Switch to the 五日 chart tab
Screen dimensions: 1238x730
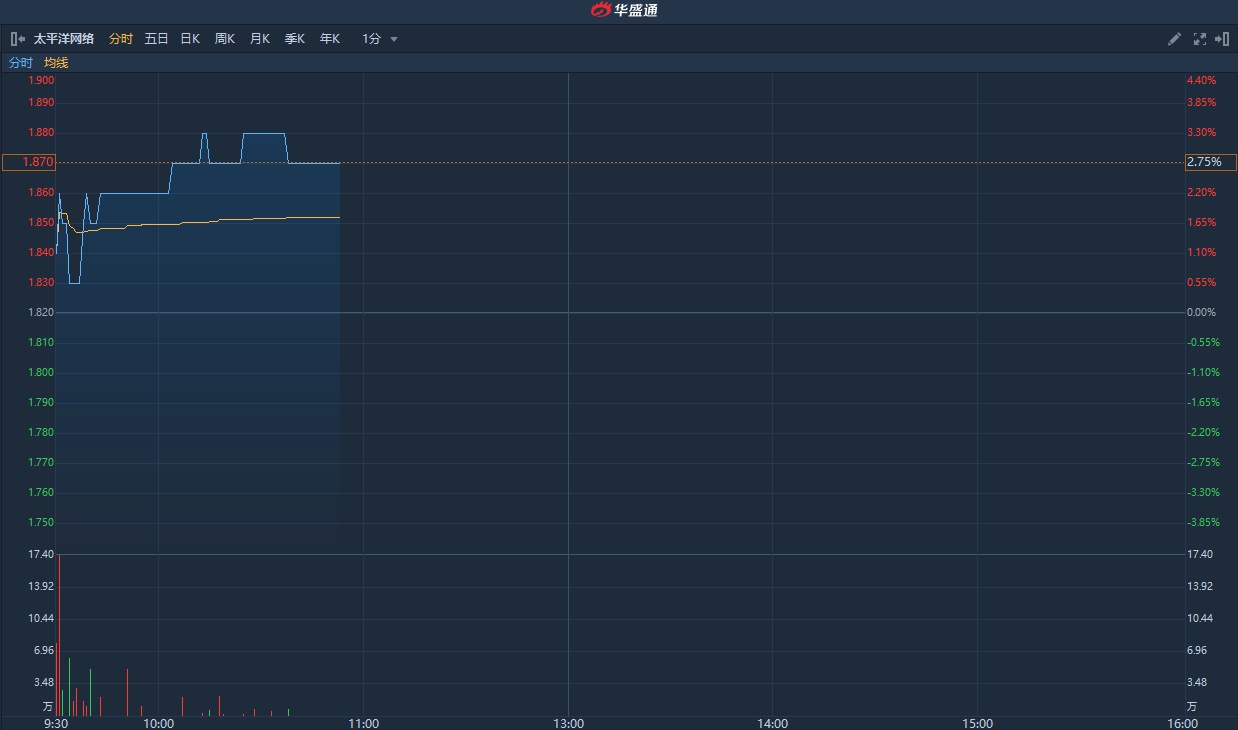[156, 39]
